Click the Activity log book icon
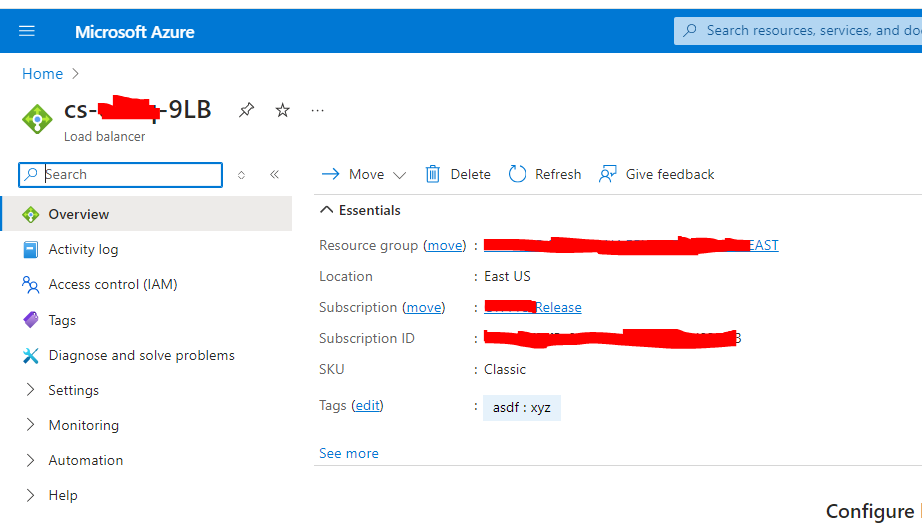Viewport: 922px width, 531px height. (x=31, y=250)
